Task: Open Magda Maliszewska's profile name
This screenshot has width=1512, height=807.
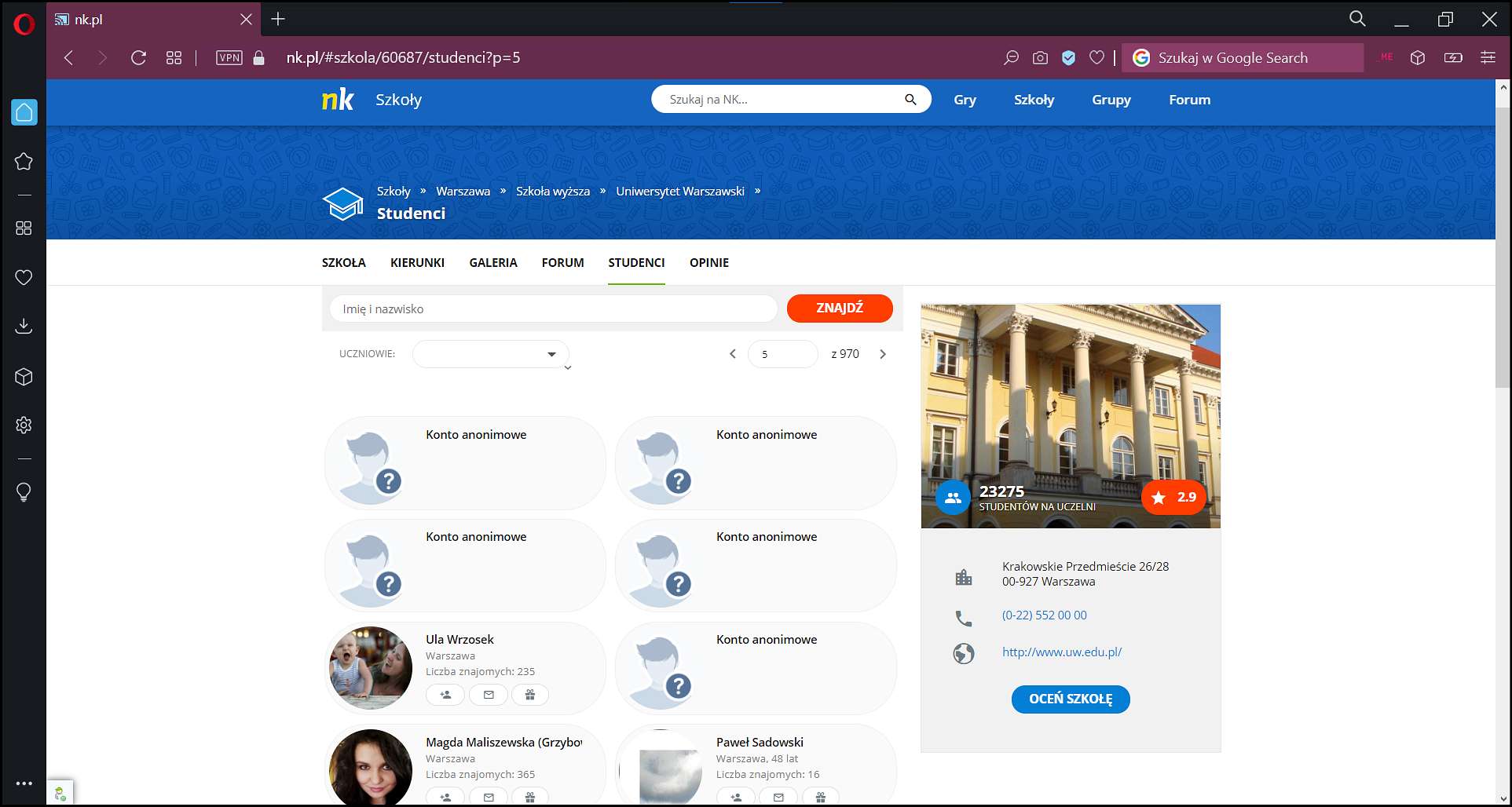Action: pyautogui.click(x=503, y=742)
